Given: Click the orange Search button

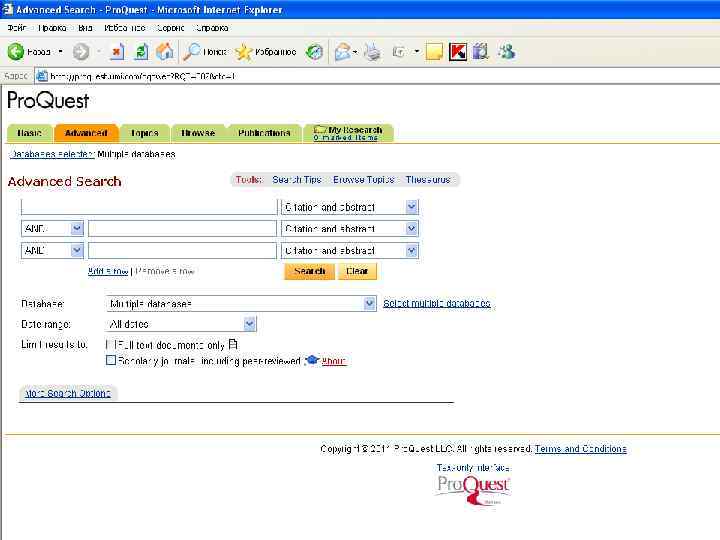Looking at the screenshot, I should (x=309, y=271).
